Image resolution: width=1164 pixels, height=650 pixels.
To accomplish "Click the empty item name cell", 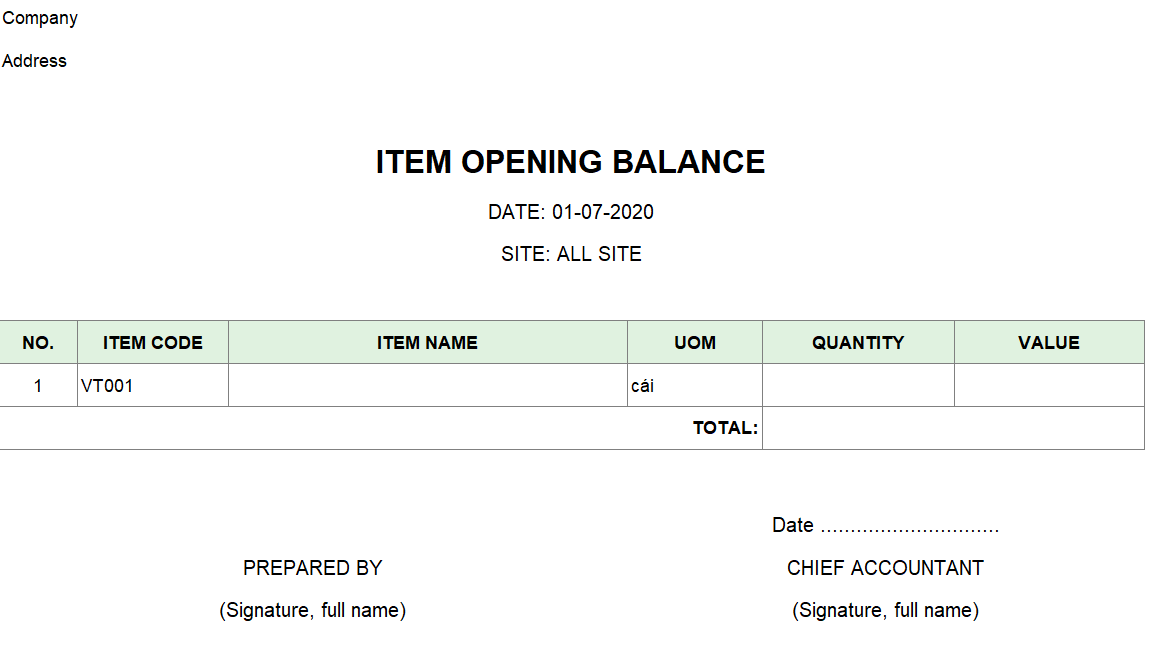I will coord(427,386).
